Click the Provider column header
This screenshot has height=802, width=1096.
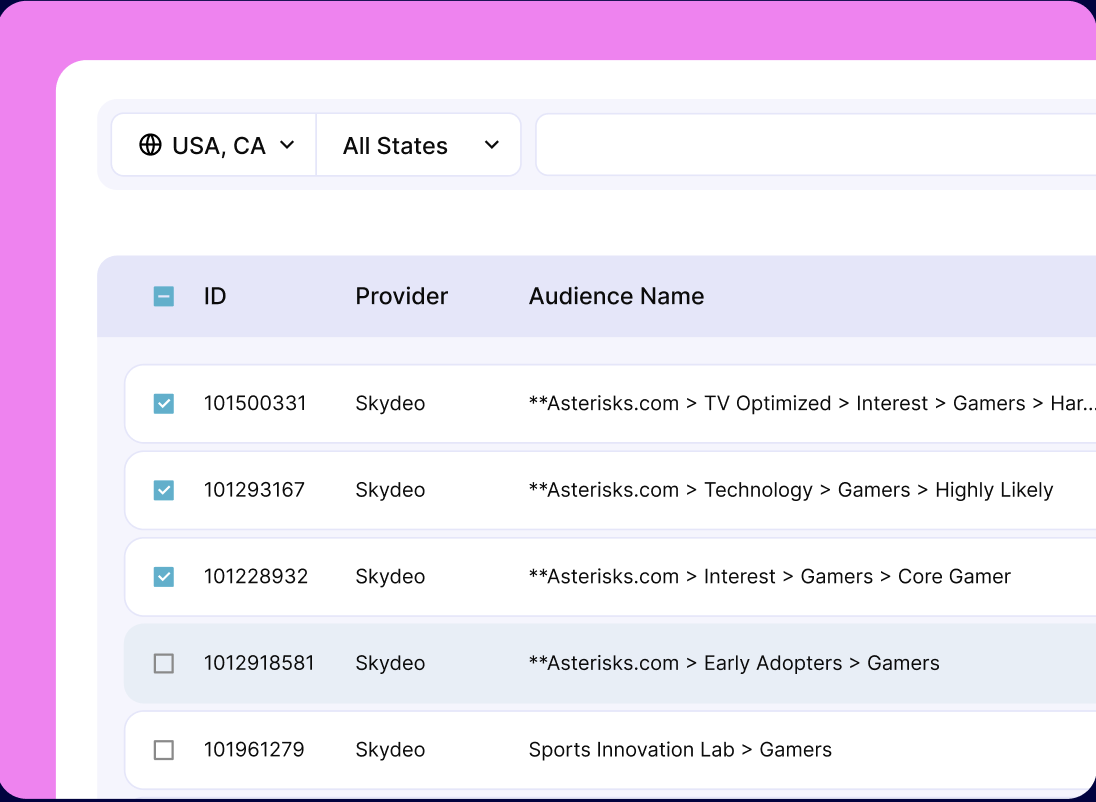401,296
